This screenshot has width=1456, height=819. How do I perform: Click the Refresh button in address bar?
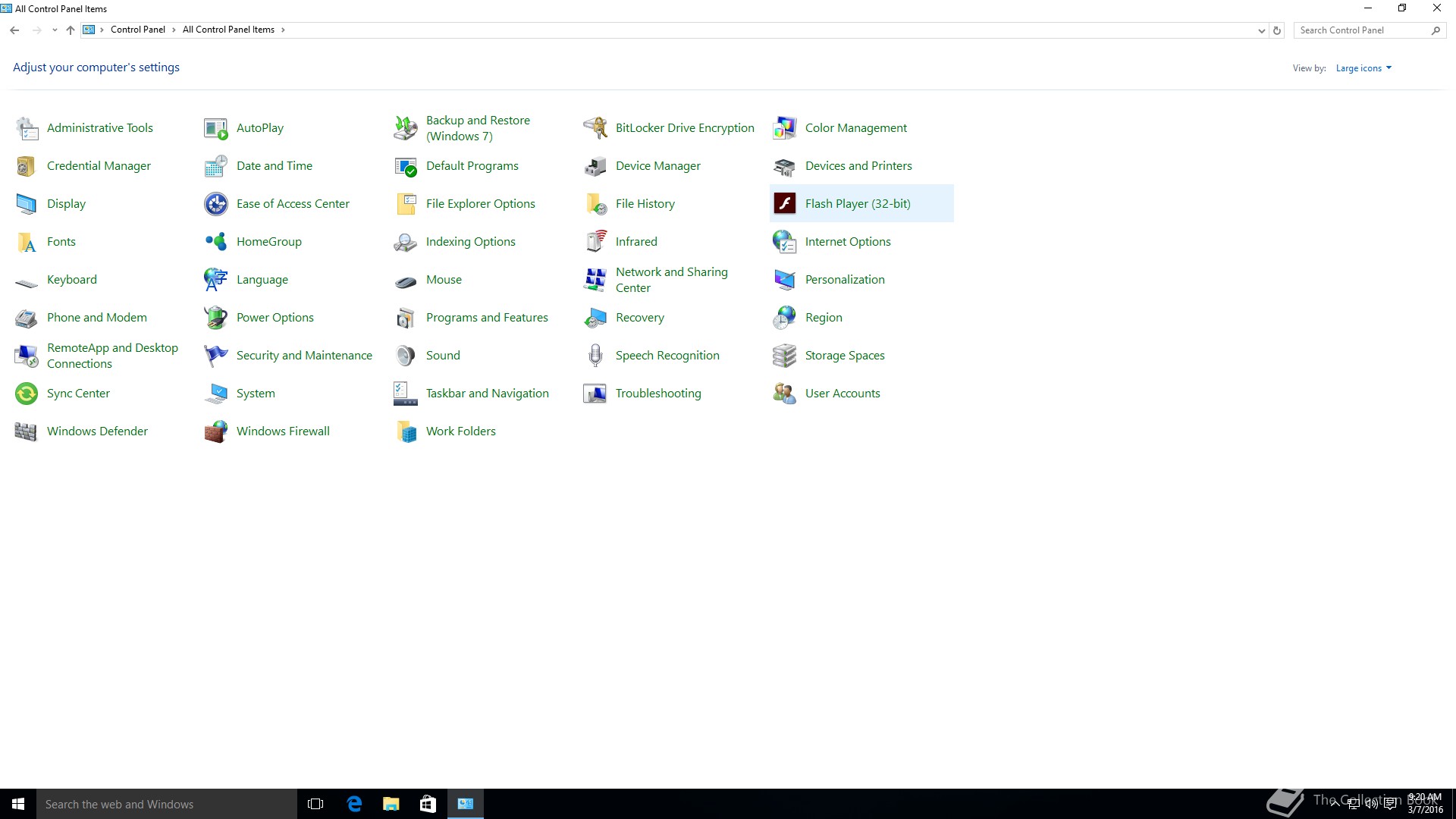click(x=1277, y=30)
